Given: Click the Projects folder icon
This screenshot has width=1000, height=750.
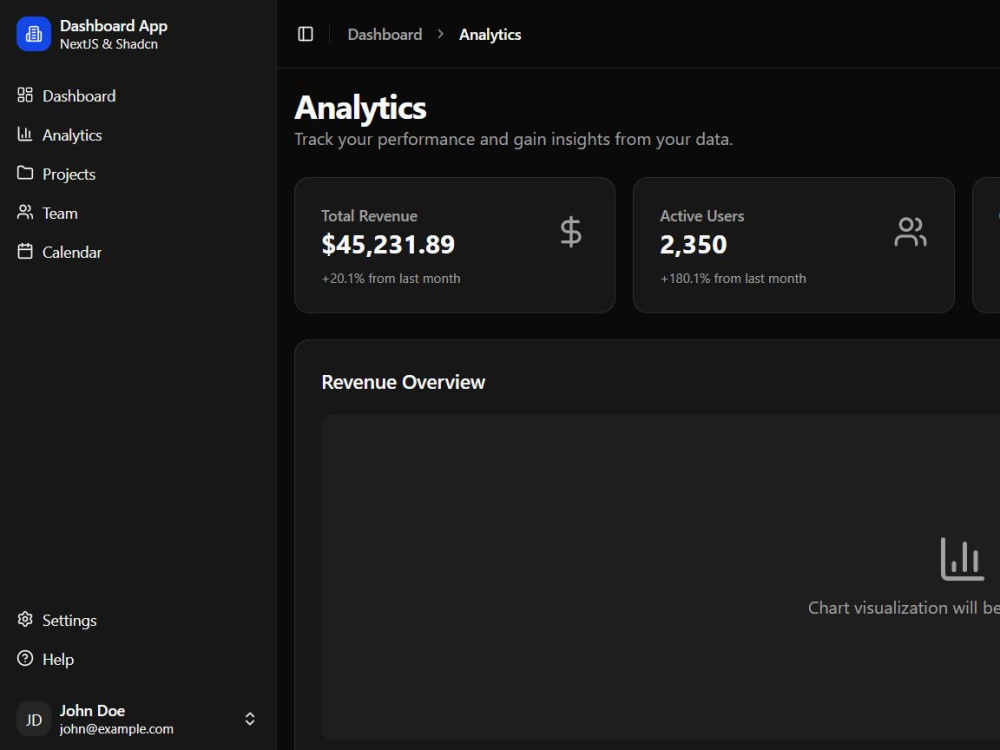Looking at the screenshot, I should [25, 173].
